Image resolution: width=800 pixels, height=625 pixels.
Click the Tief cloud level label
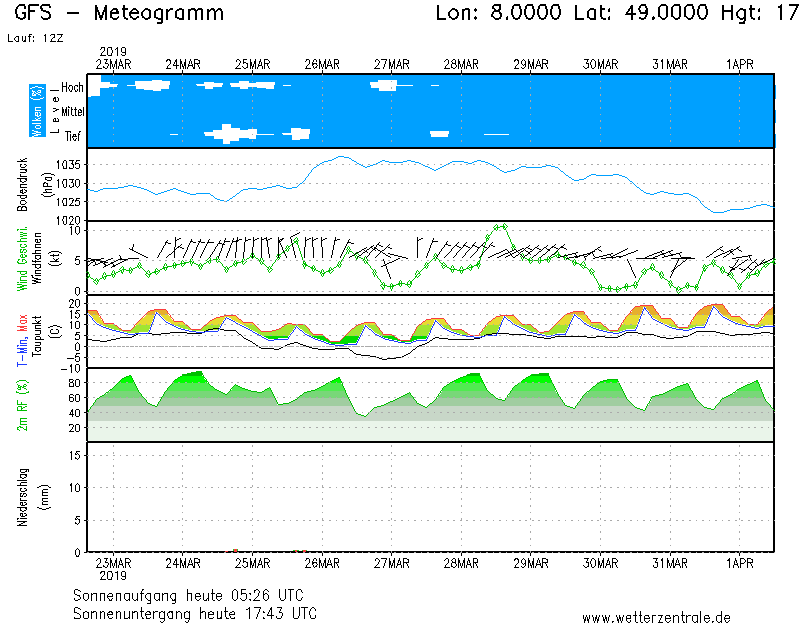[x=74, y=136]
